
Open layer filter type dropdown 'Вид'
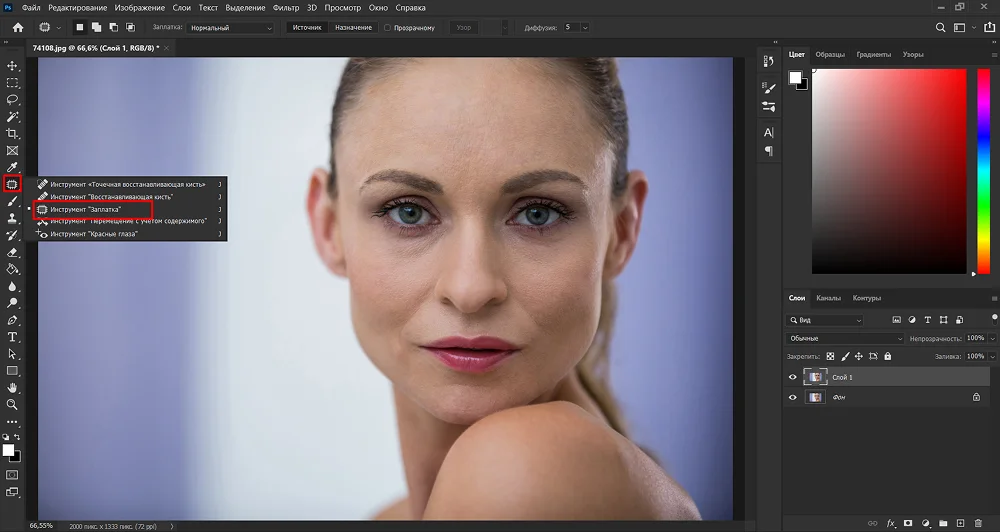pyautogui.click(x=825, y=320)
